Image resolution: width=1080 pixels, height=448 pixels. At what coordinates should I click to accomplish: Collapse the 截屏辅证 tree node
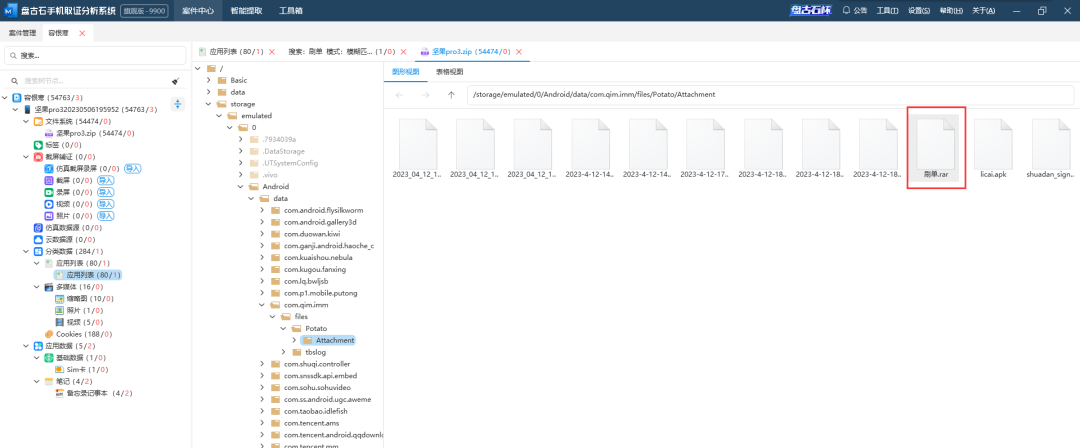click(x=26, y=156)
